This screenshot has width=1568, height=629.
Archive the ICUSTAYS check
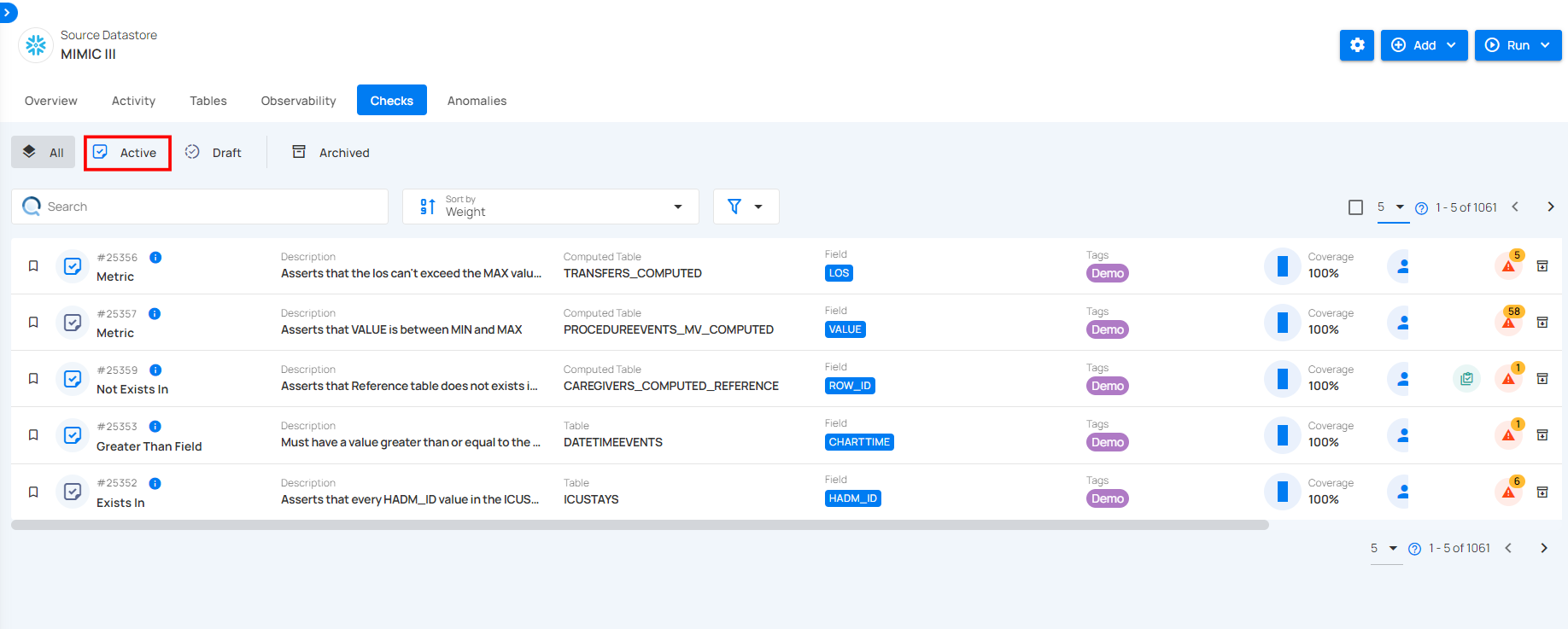pos(1542,492)
